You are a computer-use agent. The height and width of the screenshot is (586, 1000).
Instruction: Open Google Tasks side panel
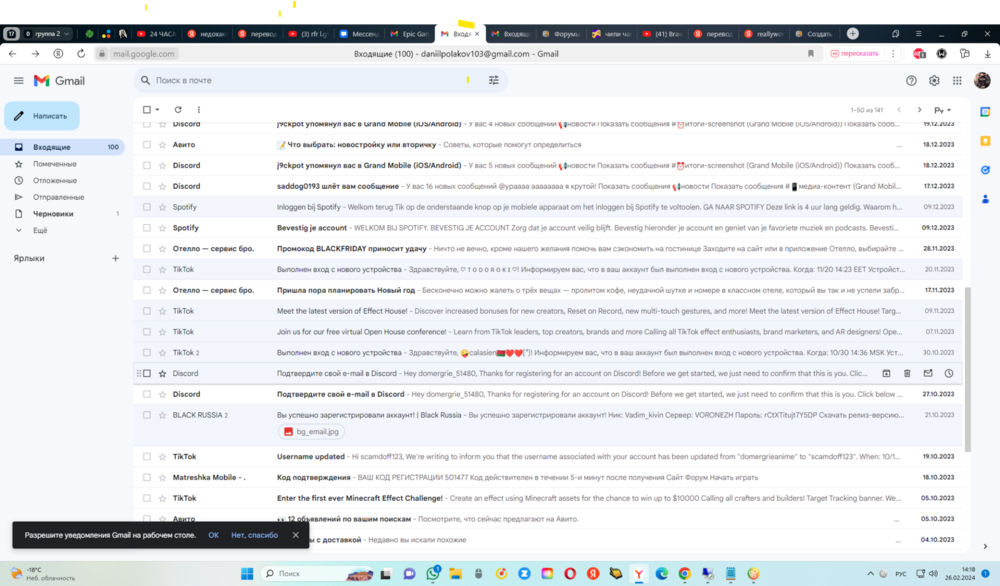pos(985,170)
